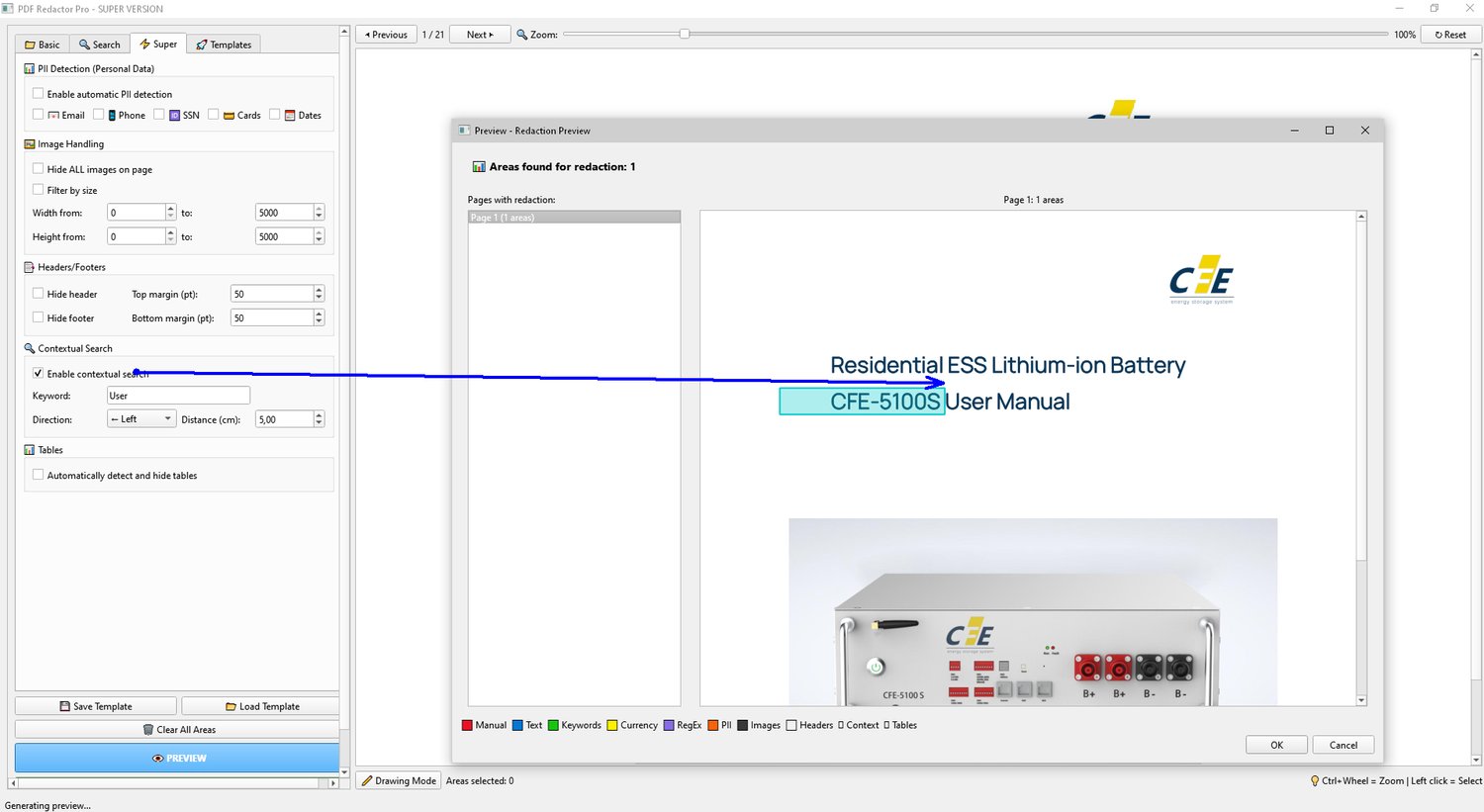Click the PII Detection section icon
The width and height of the screenshot is (1484, 812).
tap(30, 69)
